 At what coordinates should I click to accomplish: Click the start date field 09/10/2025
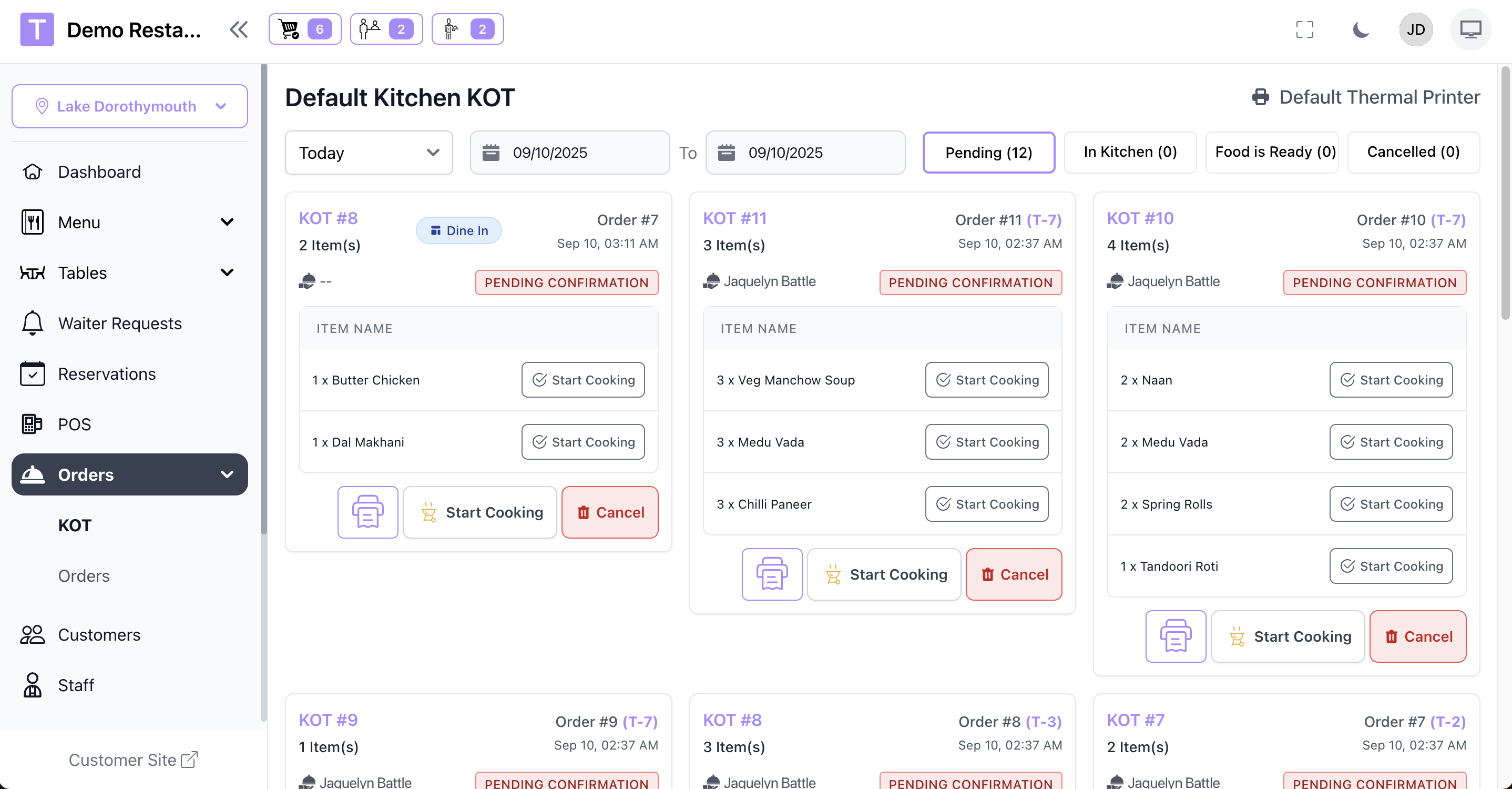[x=569, y=153]
